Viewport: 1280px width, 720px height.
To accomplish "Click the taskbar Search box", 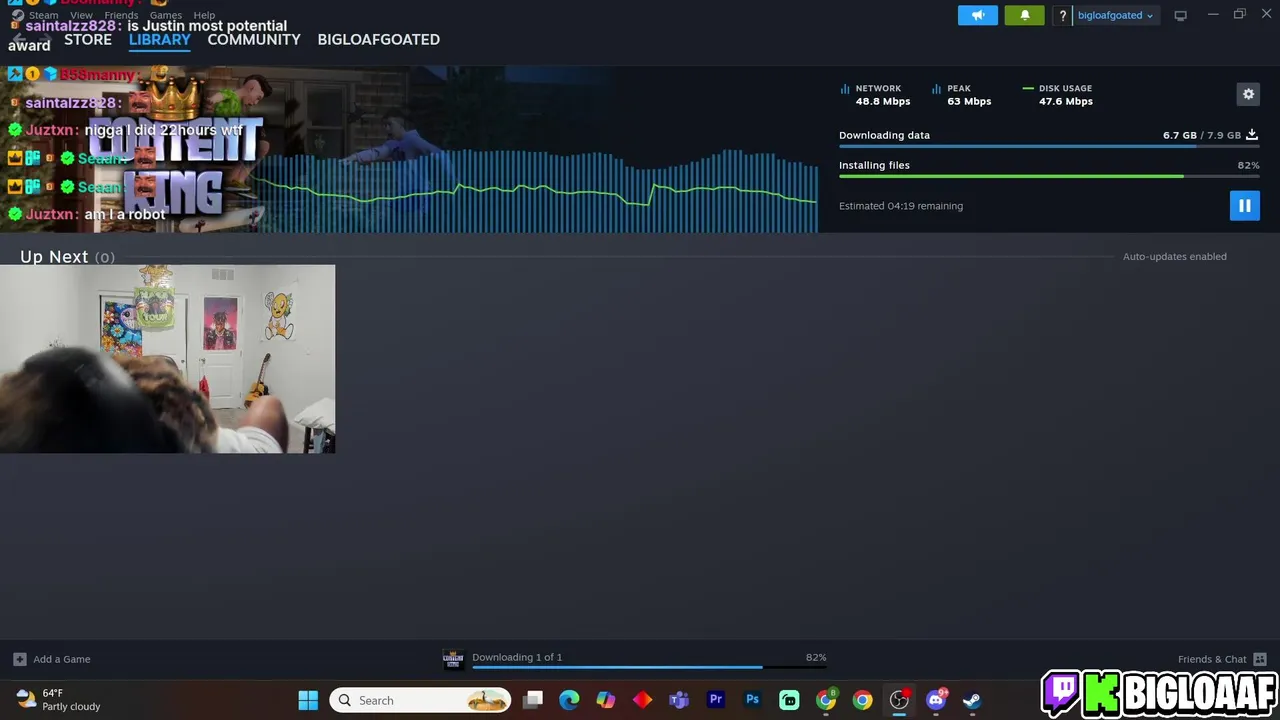I will tap(421, 700).
